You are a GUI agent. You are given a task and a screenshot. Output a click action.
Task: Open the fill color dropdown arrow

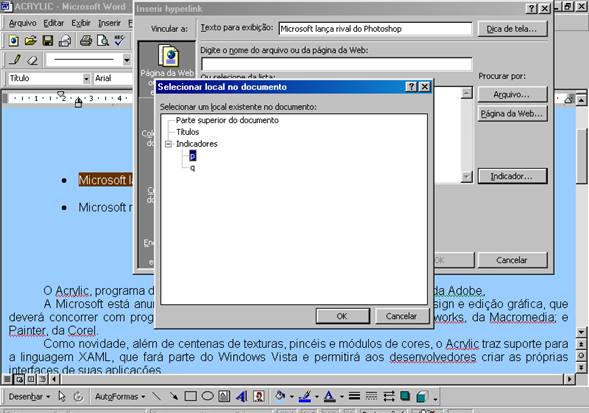point(291,396)
